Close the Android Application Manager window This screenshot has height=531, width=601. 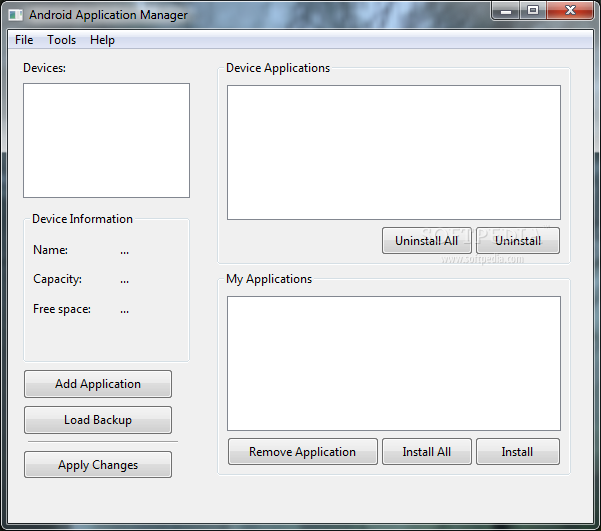click(x=570, y=11)
